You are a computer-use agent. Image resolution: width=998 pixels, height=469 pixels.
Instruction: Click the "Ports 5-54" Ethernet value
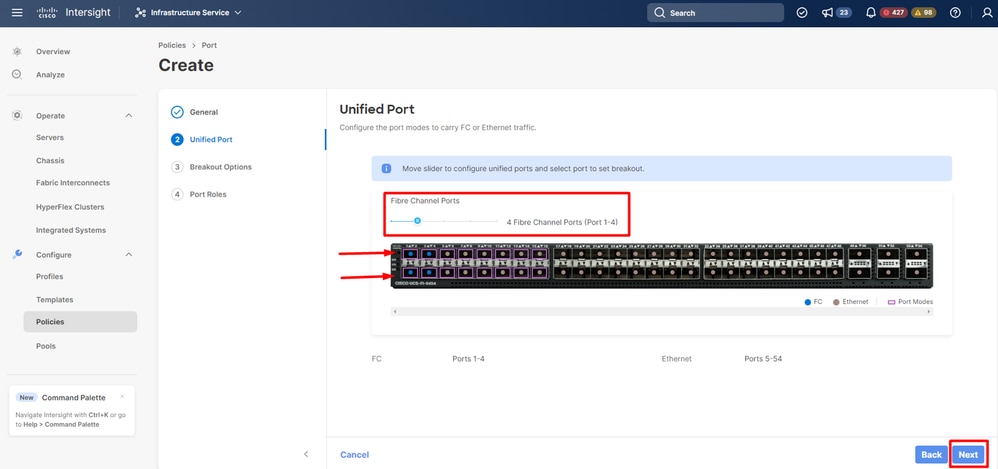point(763,359)
